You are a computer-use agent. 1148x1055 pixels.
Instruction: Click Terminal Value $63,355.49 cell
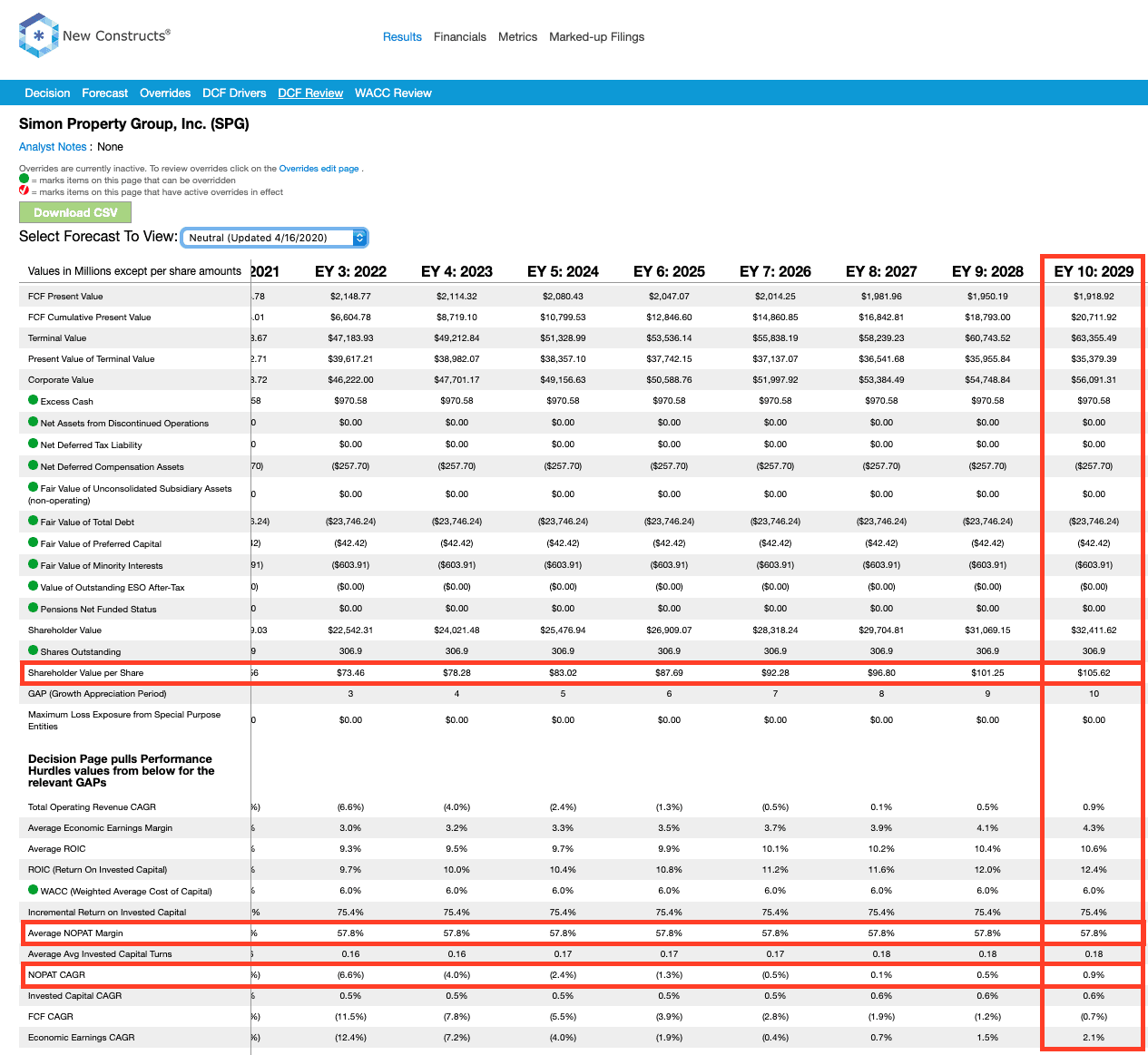pos(1094,338)
